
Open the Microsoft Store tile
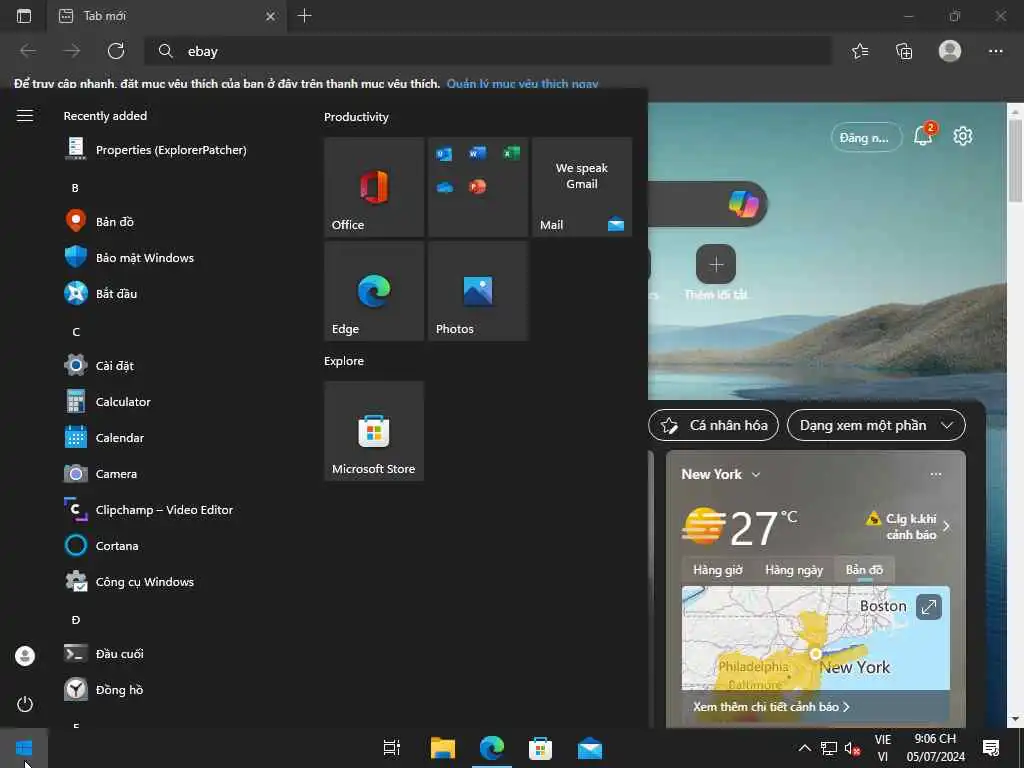(x=374, y=431)
